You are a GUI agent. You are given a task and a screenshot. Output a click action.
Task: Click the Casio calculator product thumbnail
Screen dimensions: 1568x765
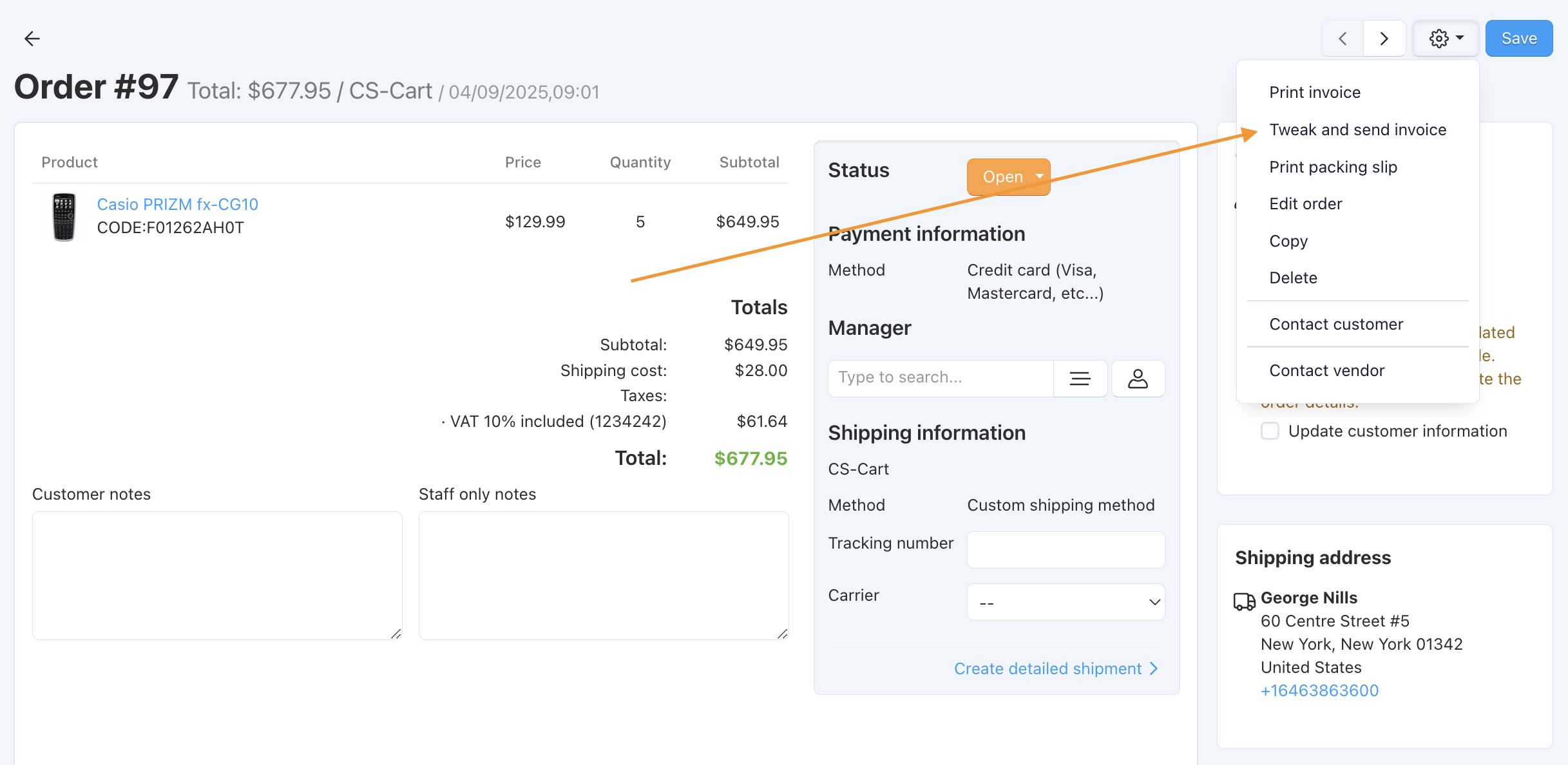[x=64, y=217]
